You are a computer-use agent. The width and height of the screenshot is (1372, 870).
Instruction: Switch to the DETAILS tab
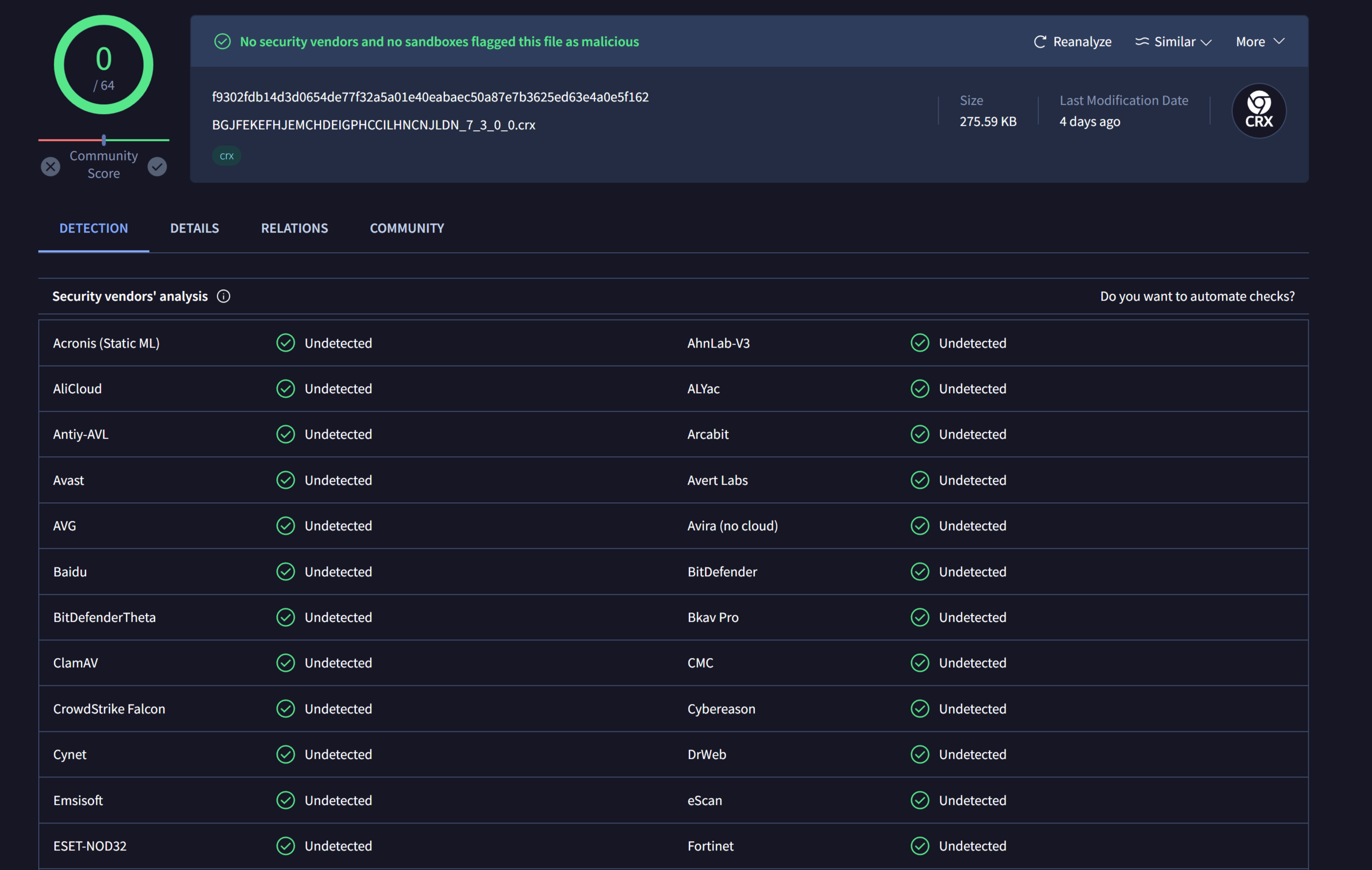[x=194, y=228]
